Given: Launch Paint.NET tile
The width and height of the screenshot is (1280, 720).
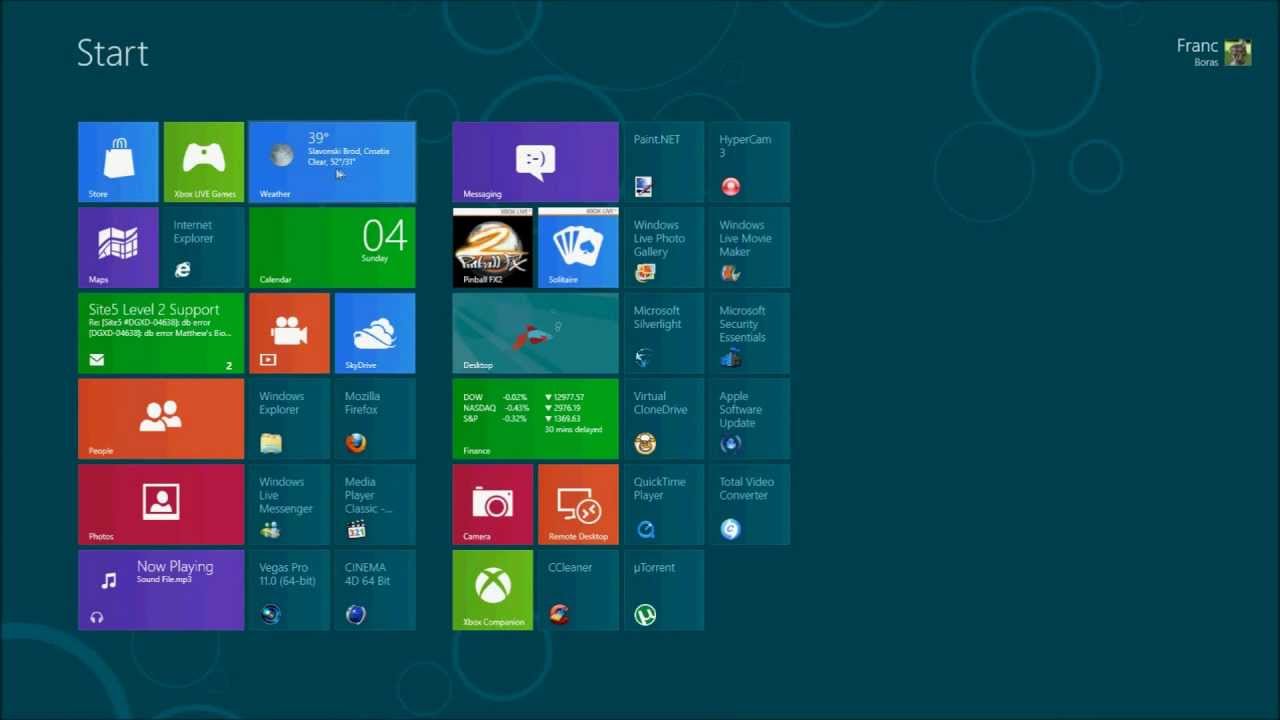Looking at the screenshot, I should tap(664, 162).
